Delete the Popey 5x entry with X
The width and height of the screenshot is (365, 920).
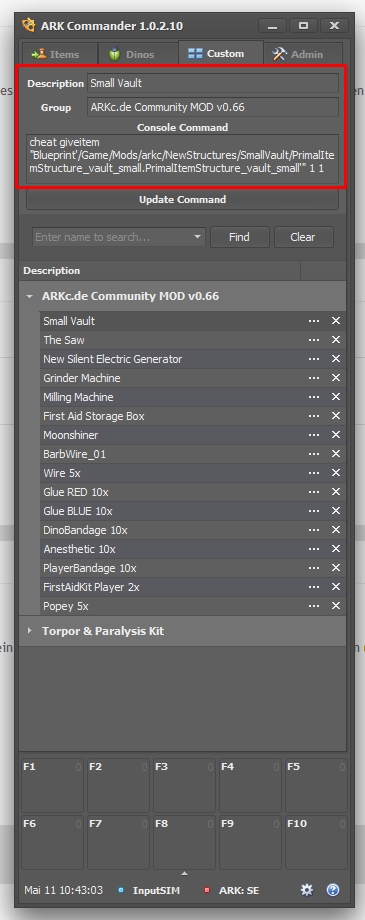point(336,606)
